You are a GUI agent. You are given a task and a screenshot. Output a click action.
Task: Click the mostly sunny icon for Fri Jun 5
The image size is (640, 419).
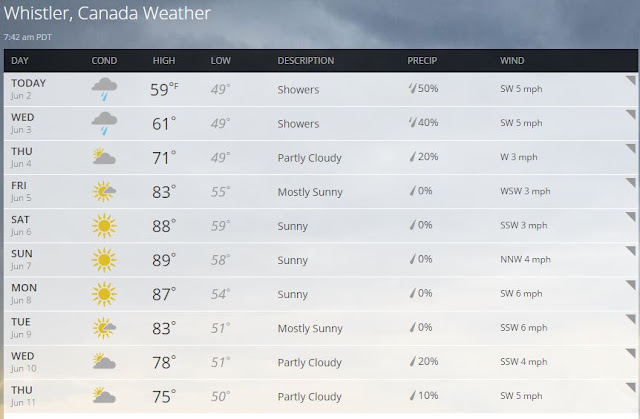104,191
